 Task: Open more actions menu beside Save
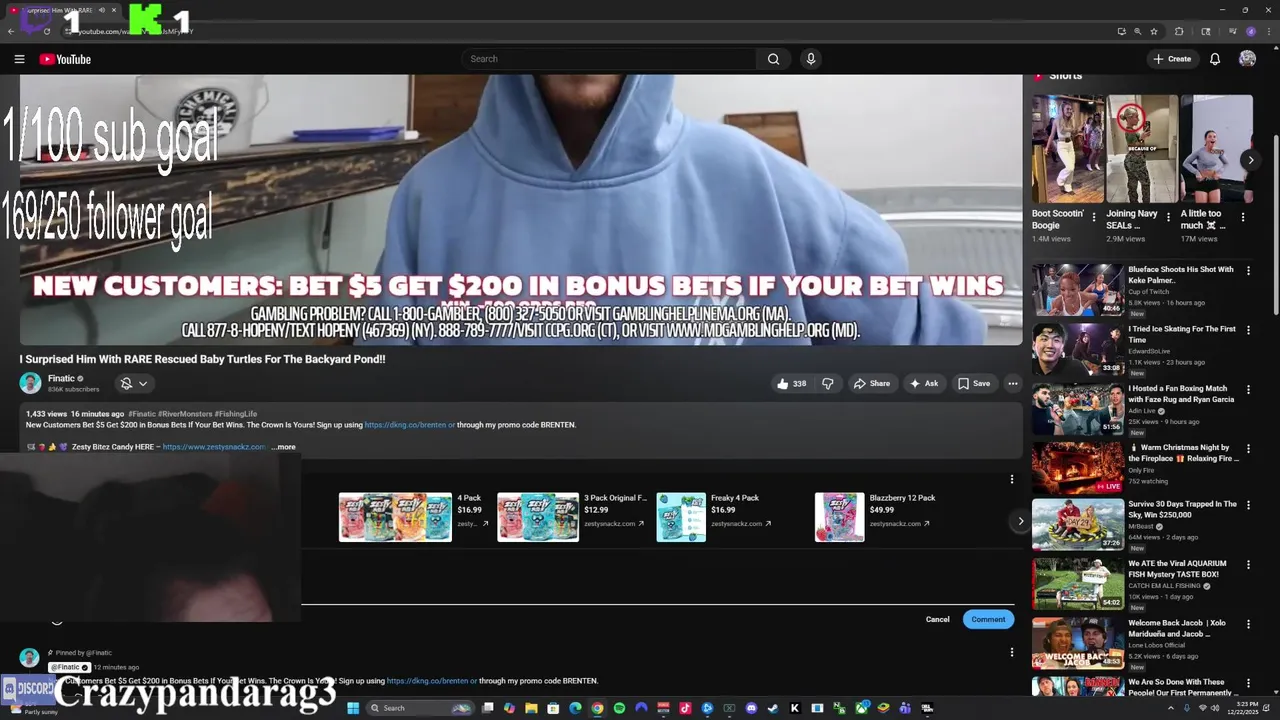tap(1012, 383)
